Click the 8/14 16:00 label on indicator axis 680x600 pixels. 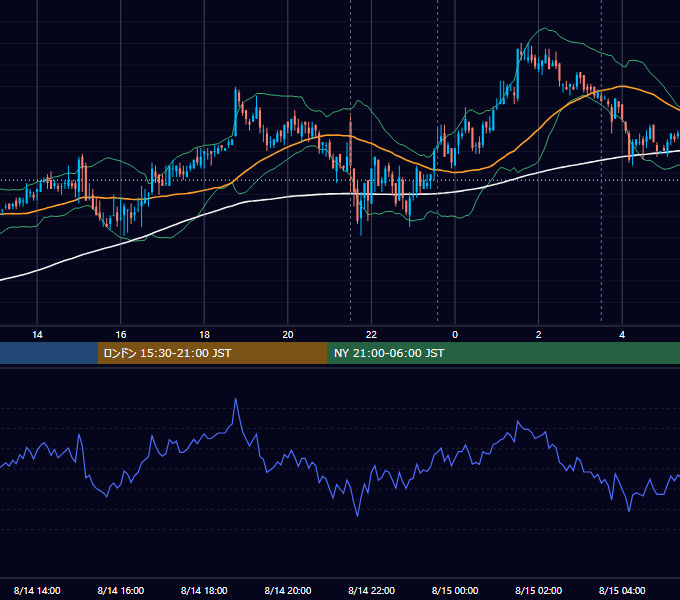[x=121, y=590]
